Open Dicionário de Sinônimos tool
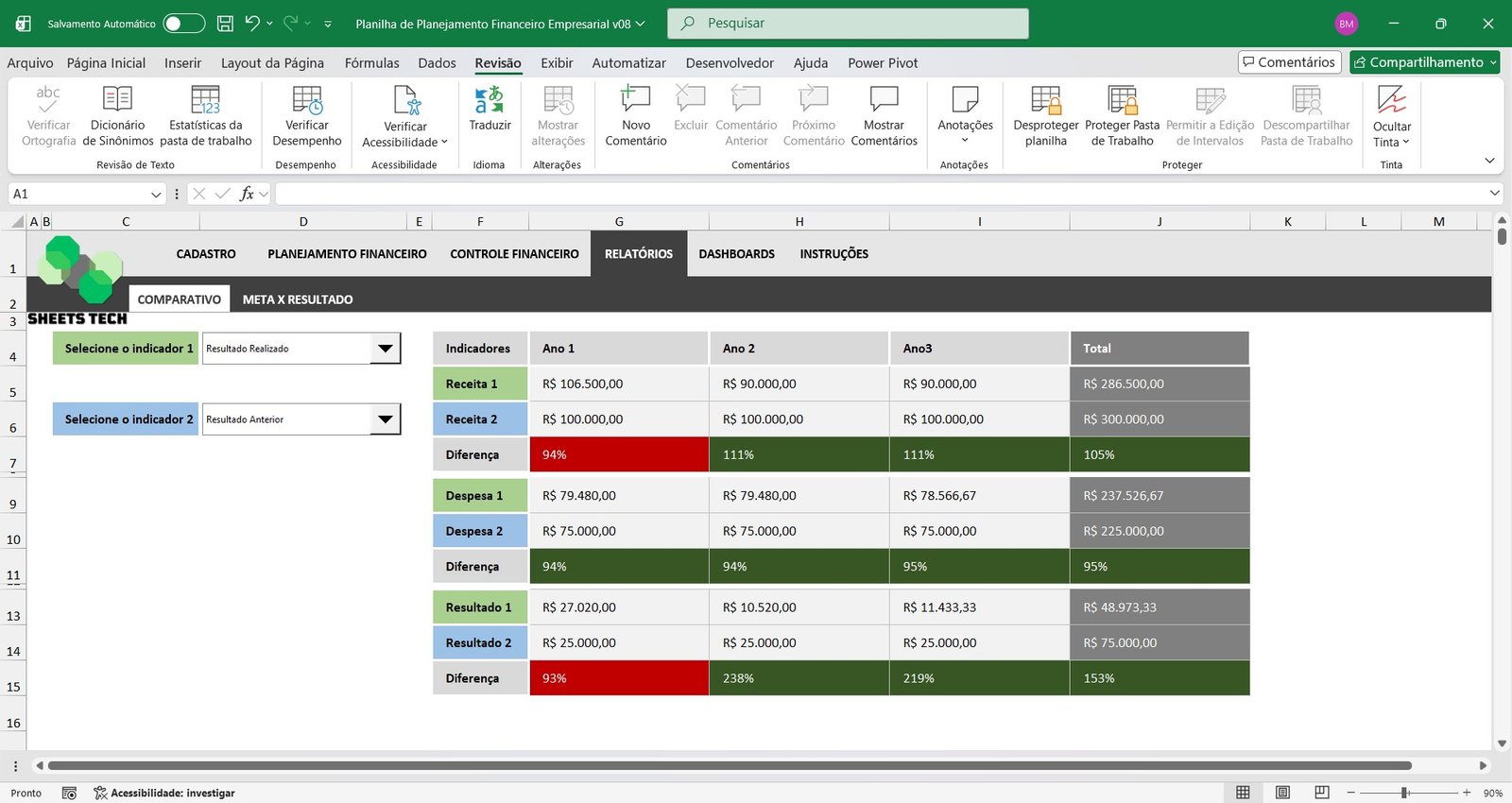This screenshot has height=803, width=1512. pos(117,100)
